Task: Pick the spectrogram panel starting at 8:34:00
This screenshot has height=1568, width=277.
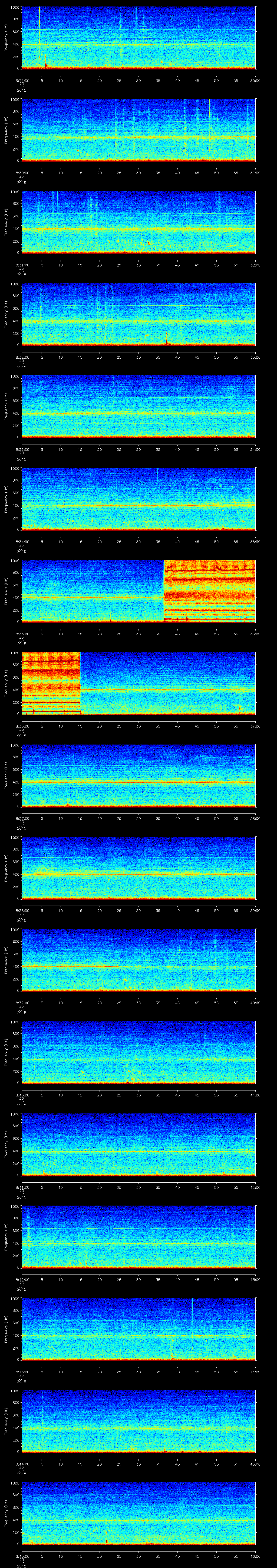Action: tap(138, 499)
